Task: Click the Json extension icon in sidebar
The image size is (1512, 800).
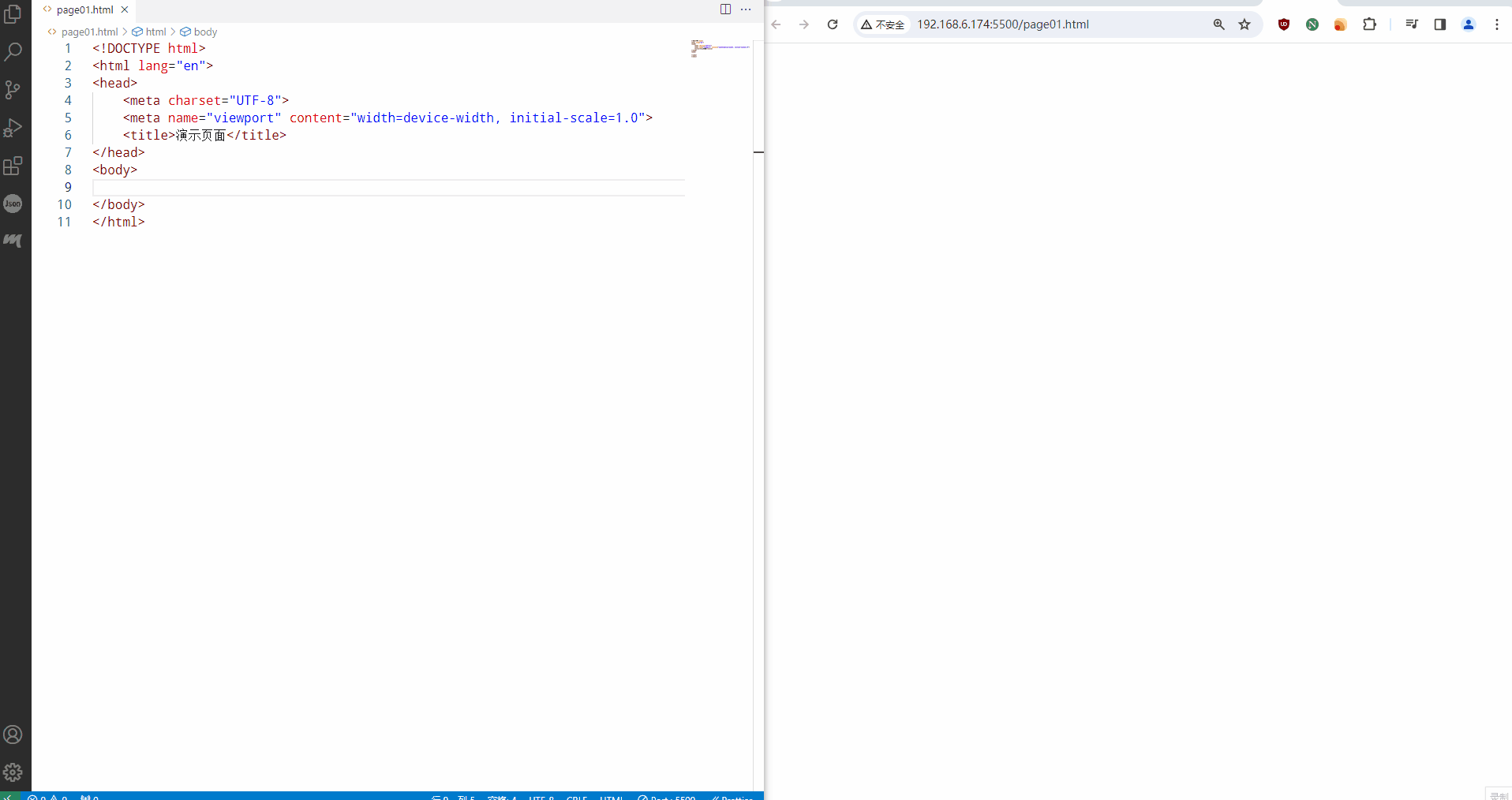Action: [13, 204]
